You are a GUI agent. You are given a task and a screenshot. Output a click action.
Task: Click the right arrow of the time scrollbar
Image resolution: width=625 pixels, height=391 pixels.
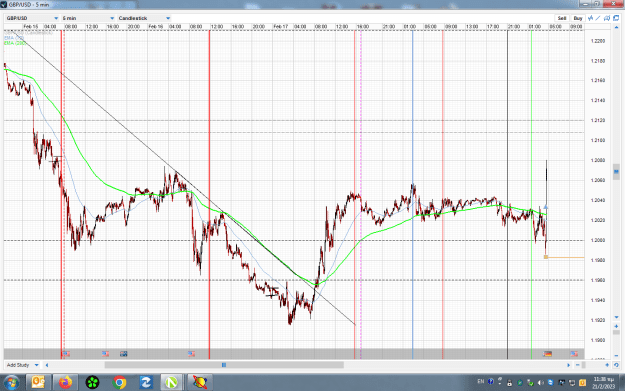pos(569,365)
